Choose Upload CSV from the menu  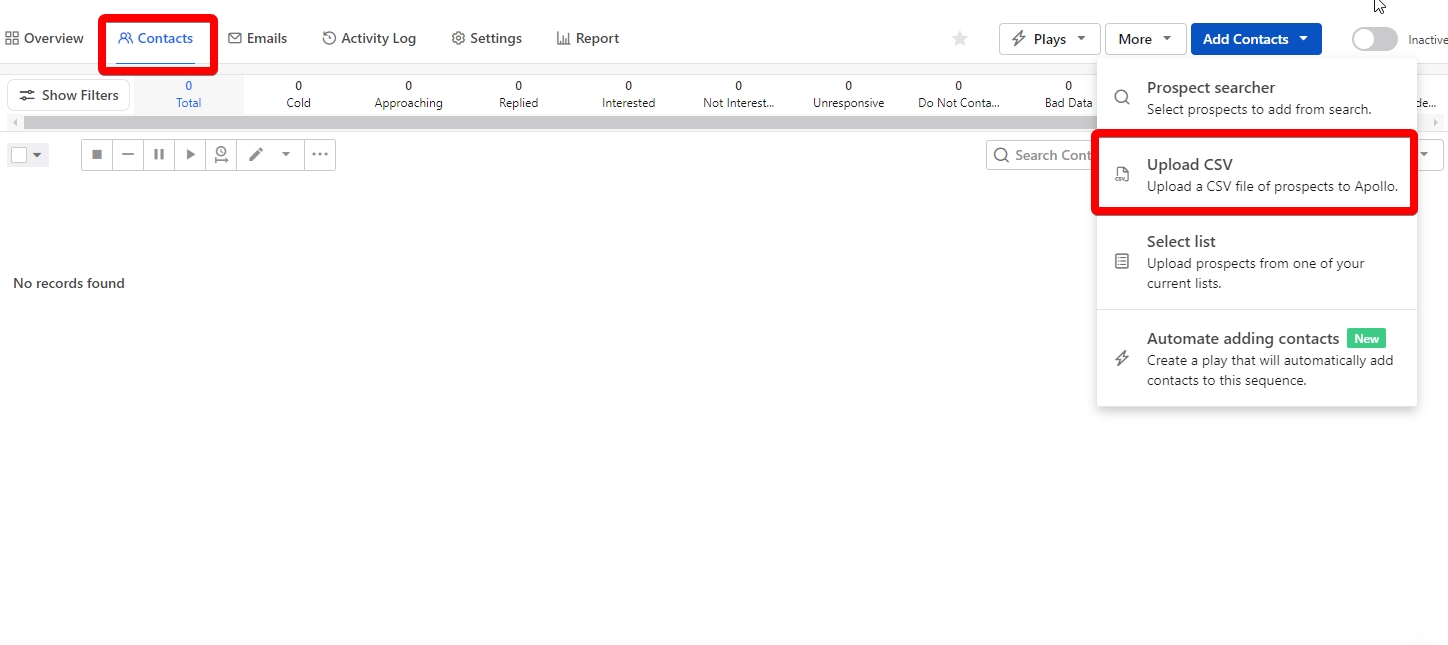[x=1255, y=175]
